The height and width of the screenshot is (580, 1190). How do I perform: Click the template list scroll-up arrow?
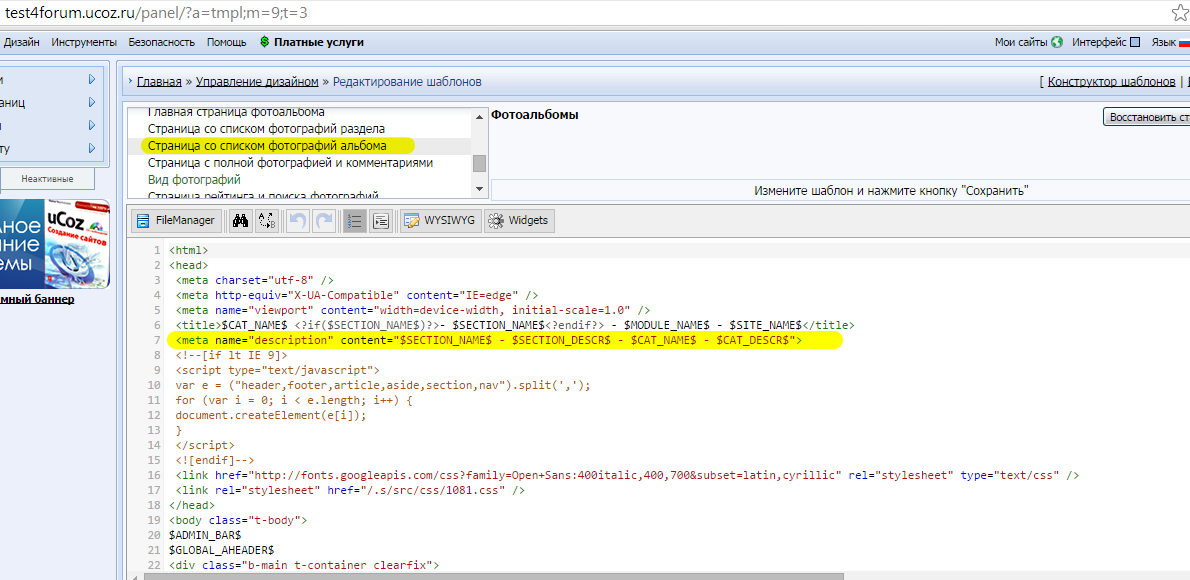click(479, 116)
